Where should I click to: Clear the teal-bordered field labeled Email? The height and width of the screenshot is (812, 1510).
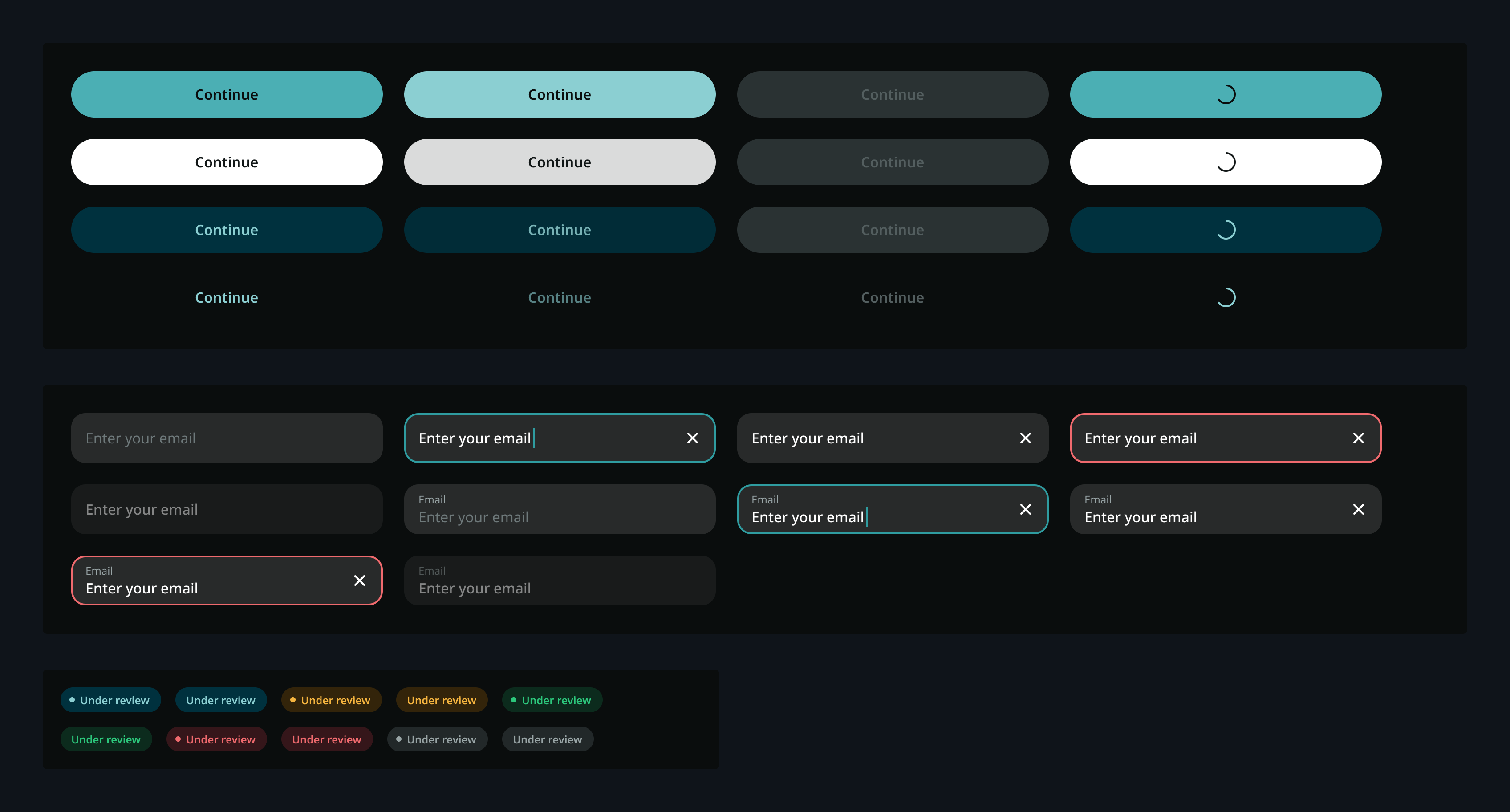tap(1025, 509)
